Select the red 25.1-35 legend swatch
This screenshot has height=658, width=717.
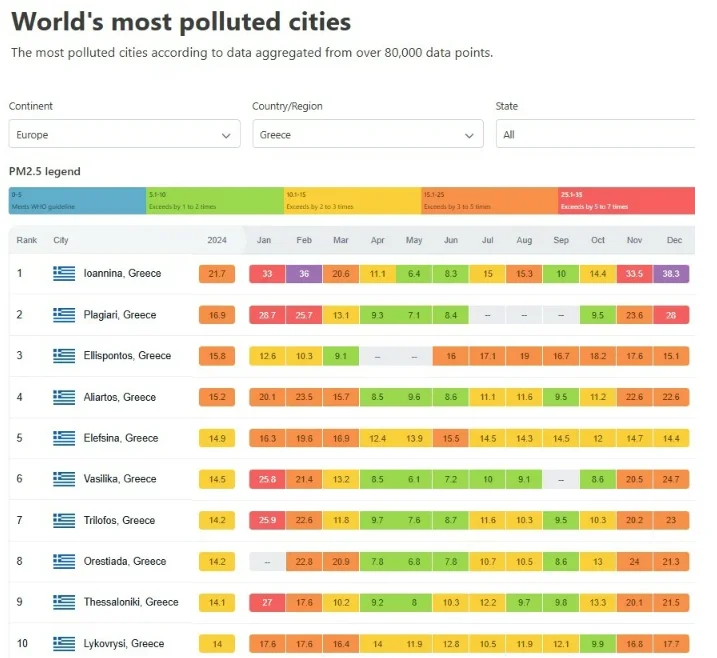tap(626, 201)
